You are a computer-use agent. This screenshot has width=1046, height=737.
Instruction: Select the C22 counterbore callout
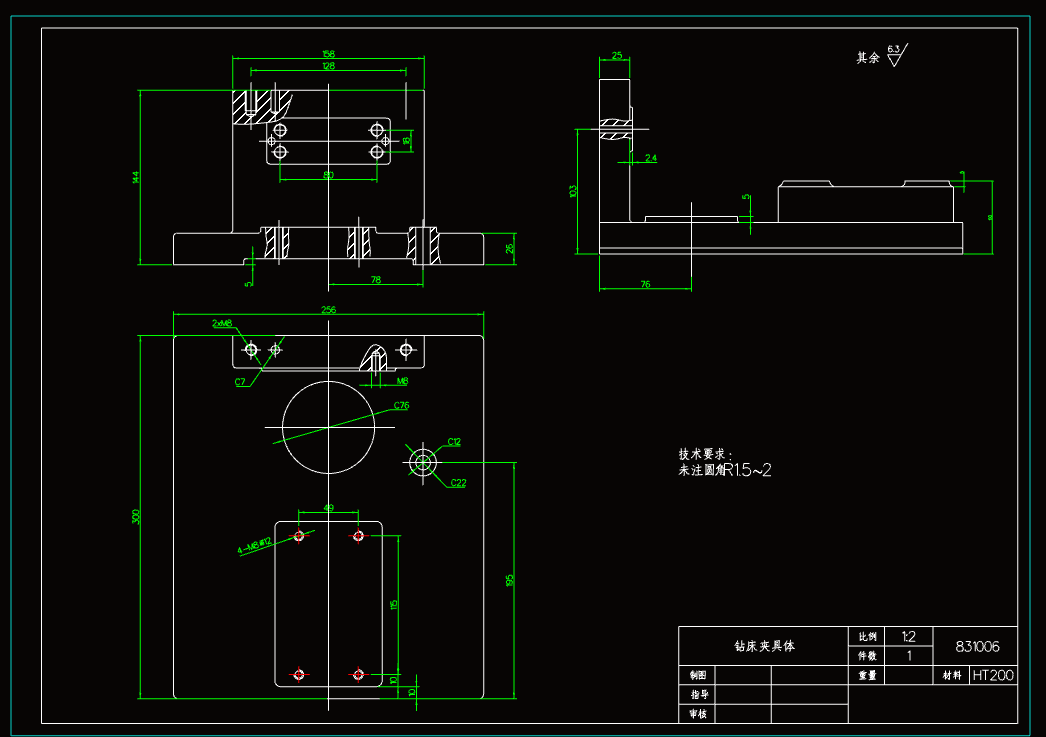pos(458,483)
